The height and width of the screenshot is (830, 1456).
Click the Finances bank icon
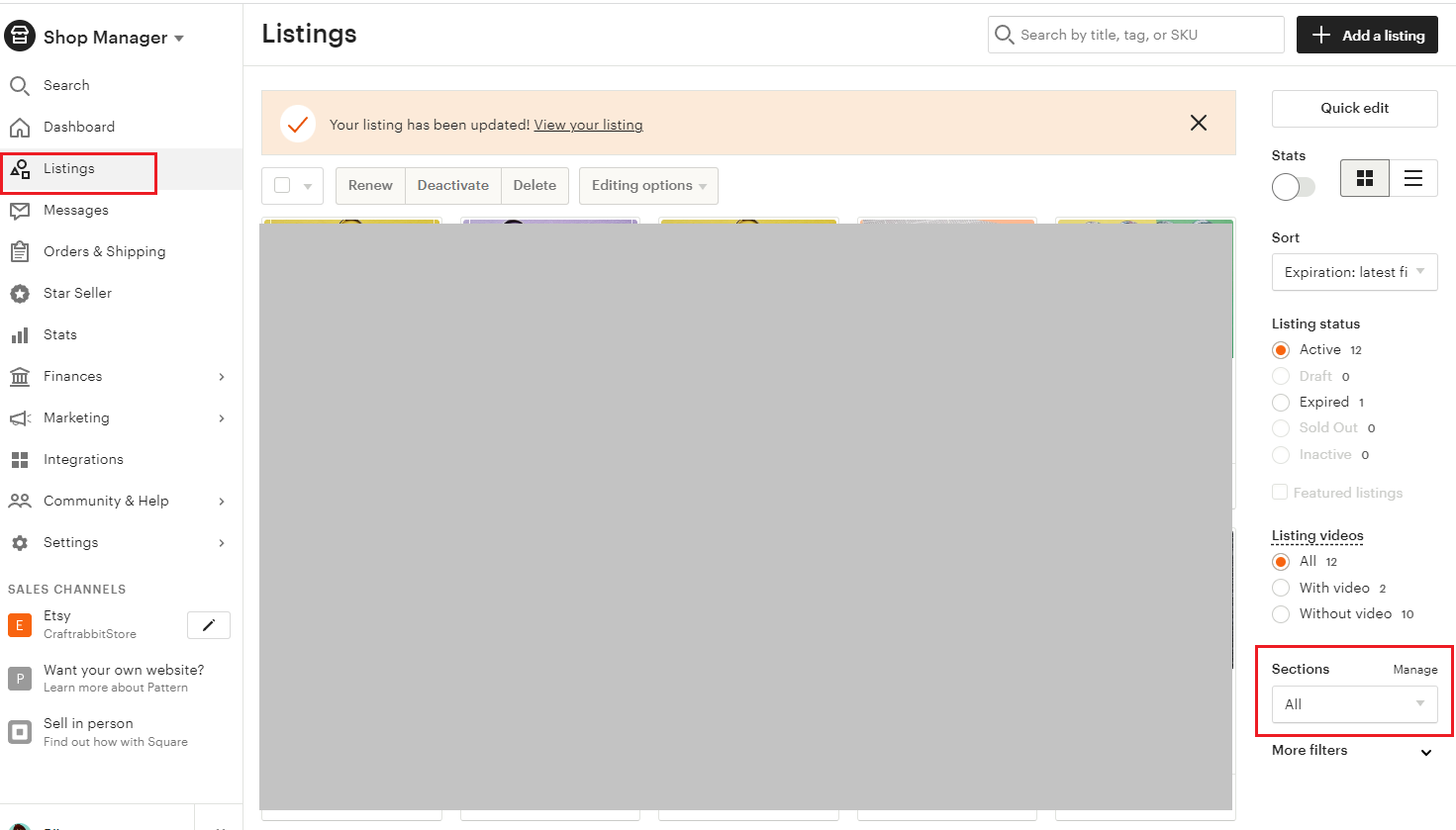[20, 377]
